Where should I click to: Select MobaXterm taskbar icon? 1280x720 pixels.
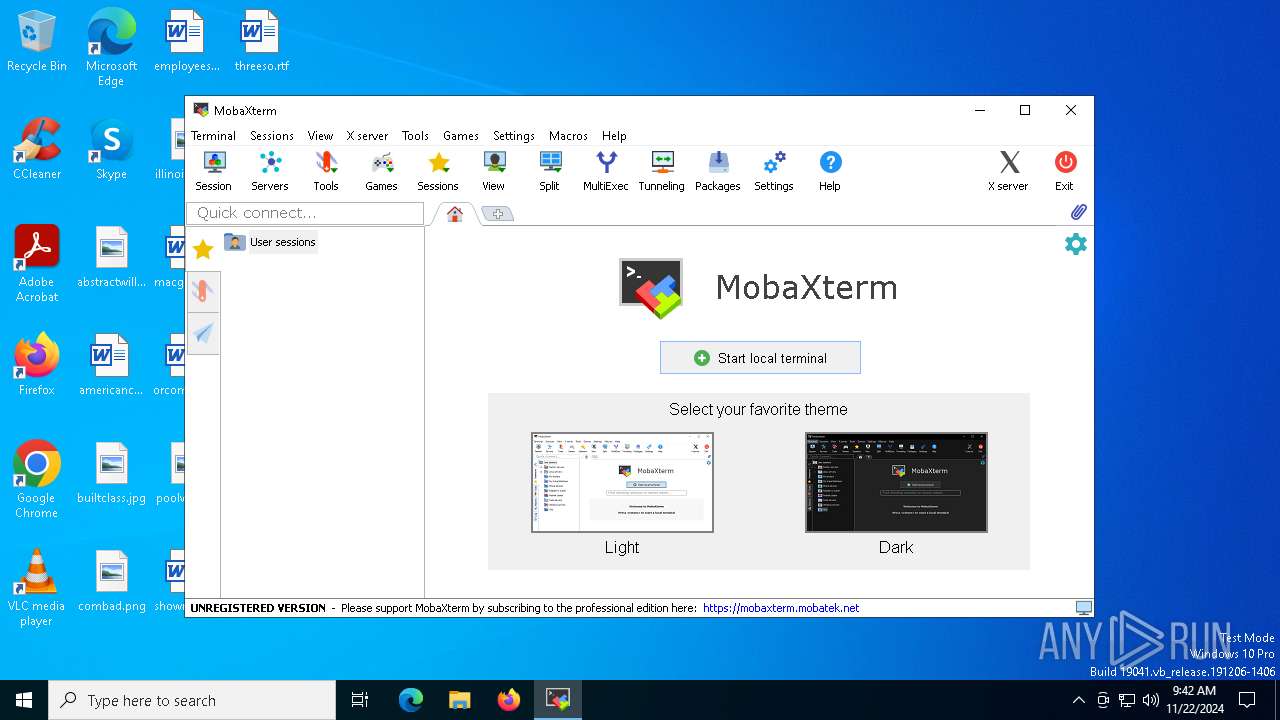coord(558,700)
